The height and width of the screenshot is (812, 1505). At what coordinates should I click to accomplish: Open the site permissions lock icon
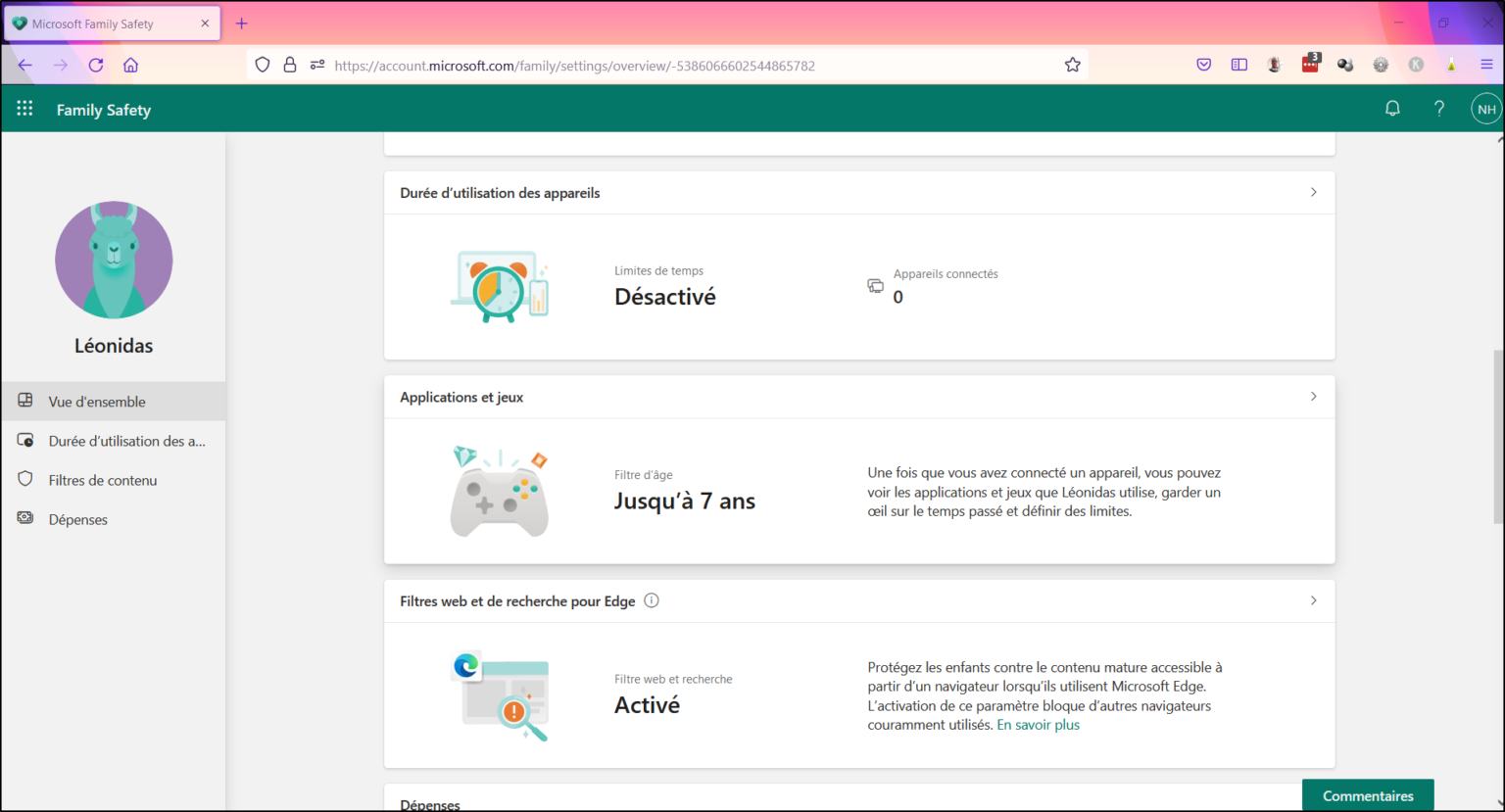click(290, 64)
